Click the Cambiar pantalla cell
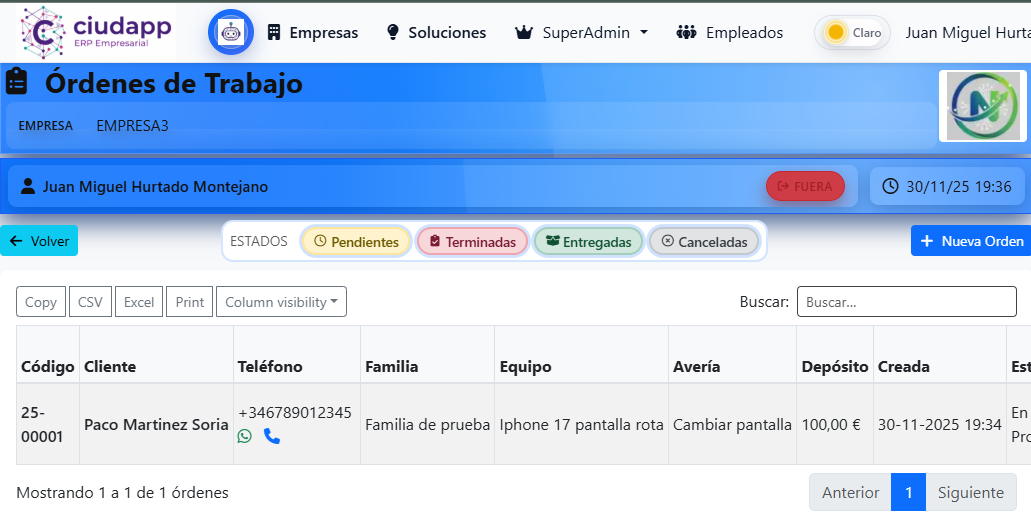Viewport: 1031px width, 531px height. coord(732,425)
